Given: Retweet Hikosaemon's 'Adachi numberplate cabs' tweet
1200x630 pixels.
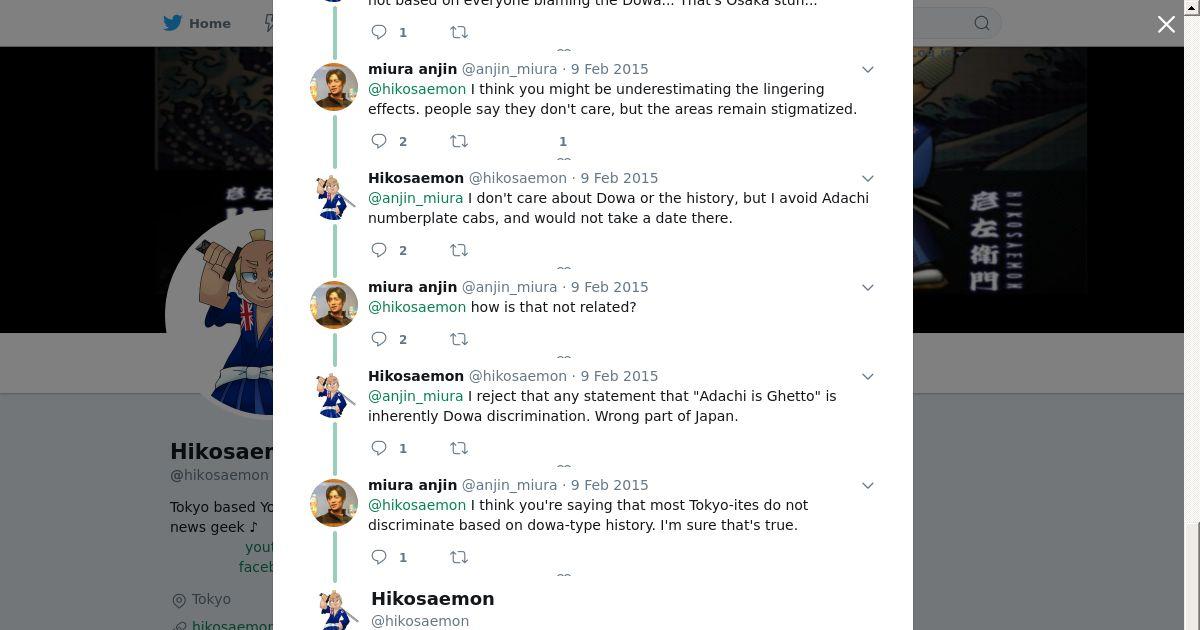Looking at the screenshot, I should (459, 250).
